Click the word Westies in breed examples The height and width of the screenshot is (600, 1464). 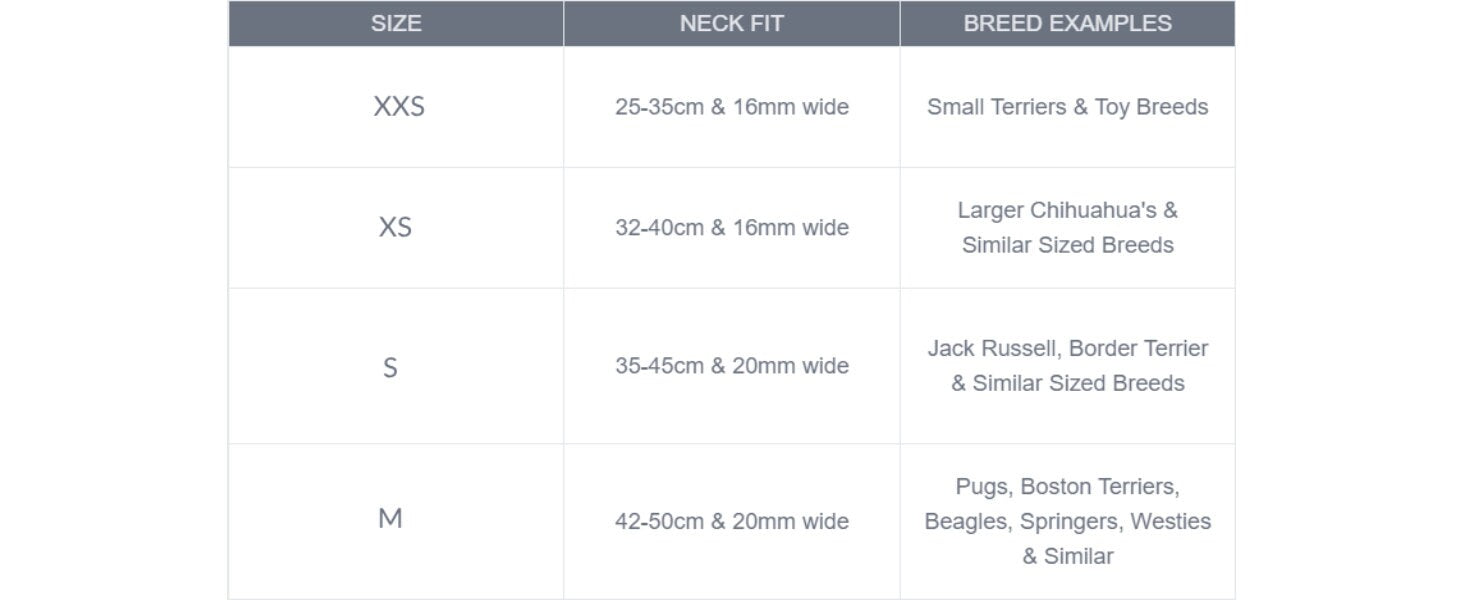coord(1170,521)
